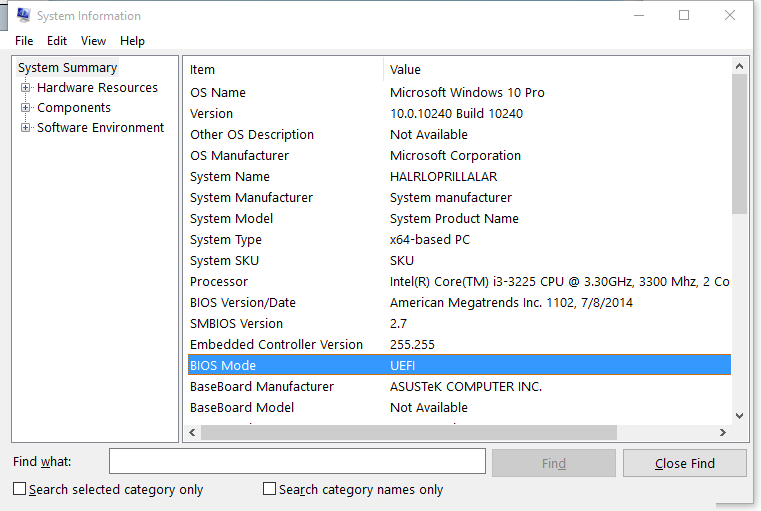Select System Summary in the tree
Image resolution: width=761 pixels, height=511 pixels.
pos(67,68)
